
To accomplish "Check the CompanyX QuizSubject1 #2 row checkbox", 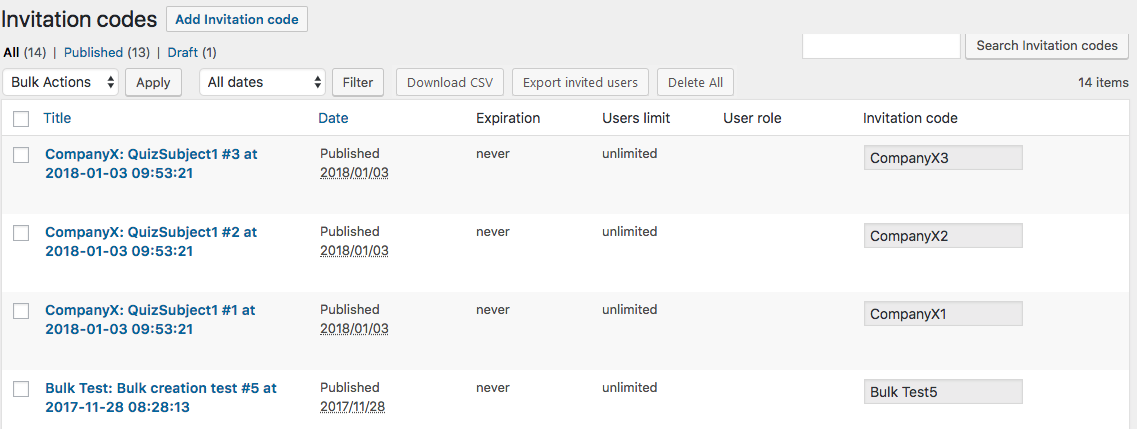I will (21, 233).
